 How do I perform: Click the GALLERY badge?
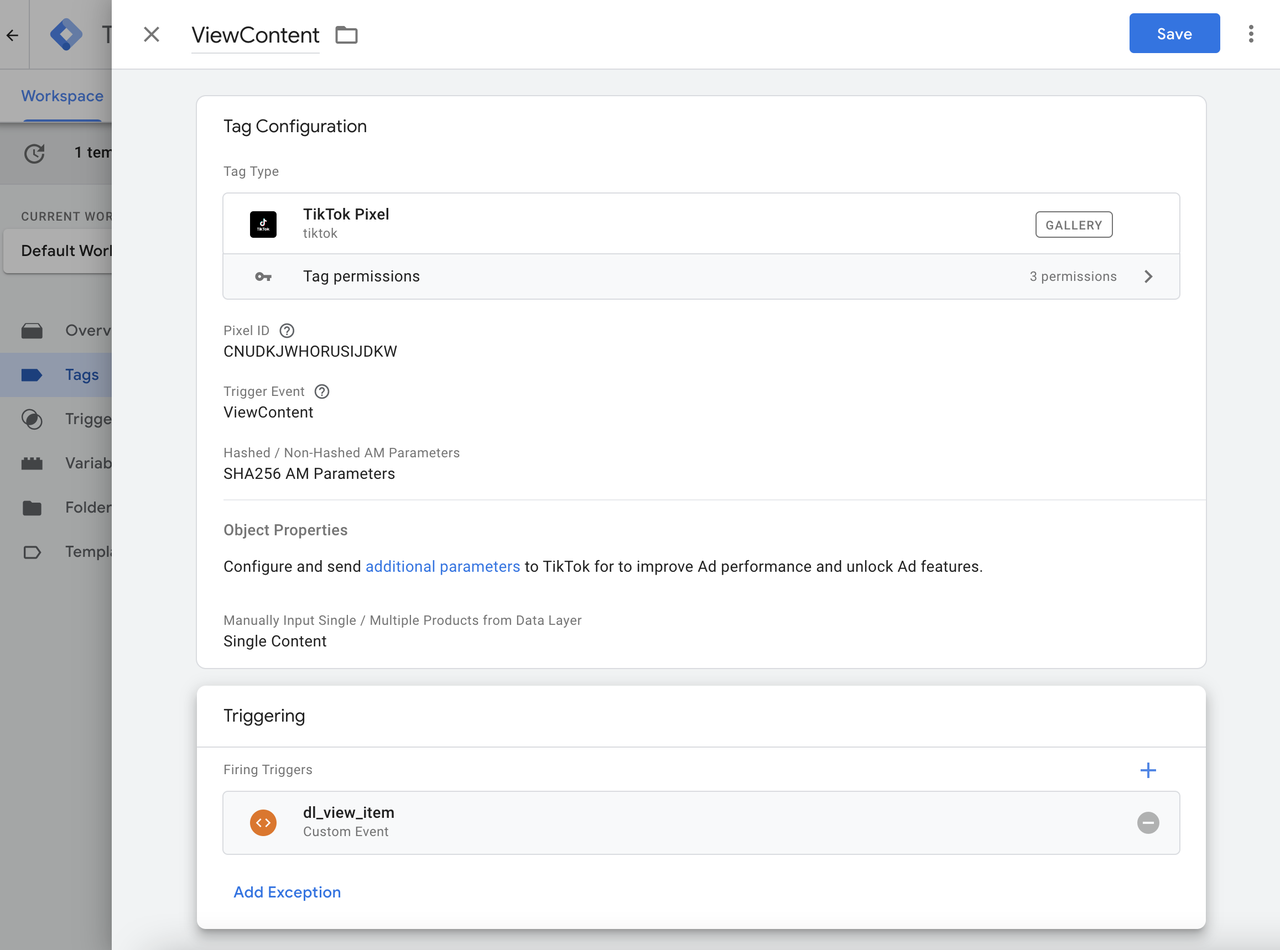click(x=1074, y=225)
